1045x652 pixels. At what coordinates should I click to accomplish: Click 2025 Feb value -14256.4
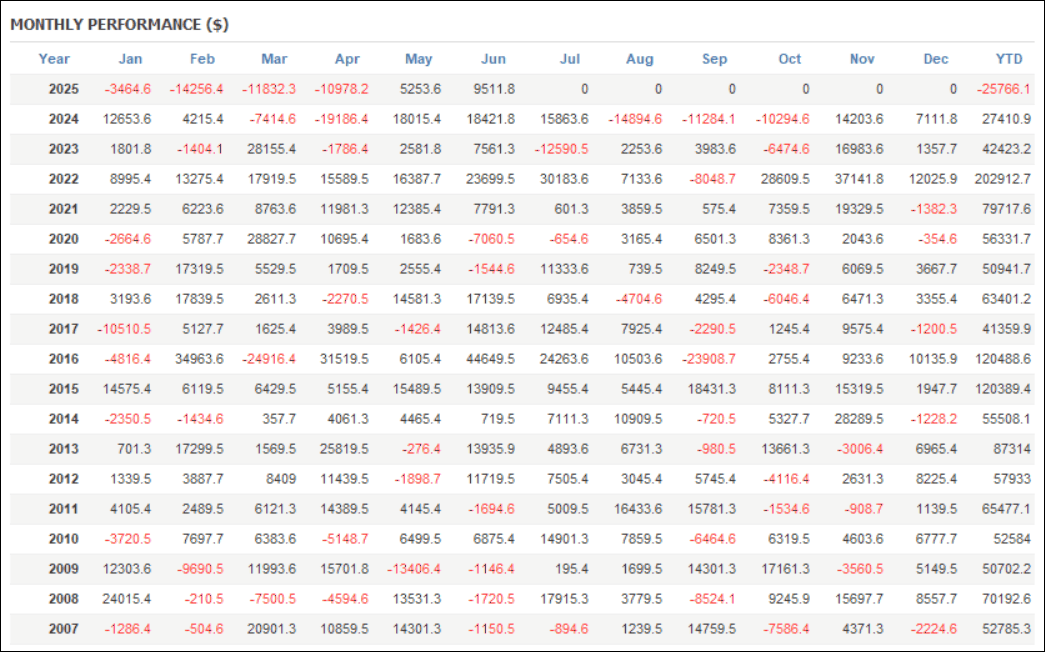[x=196, y=89]
